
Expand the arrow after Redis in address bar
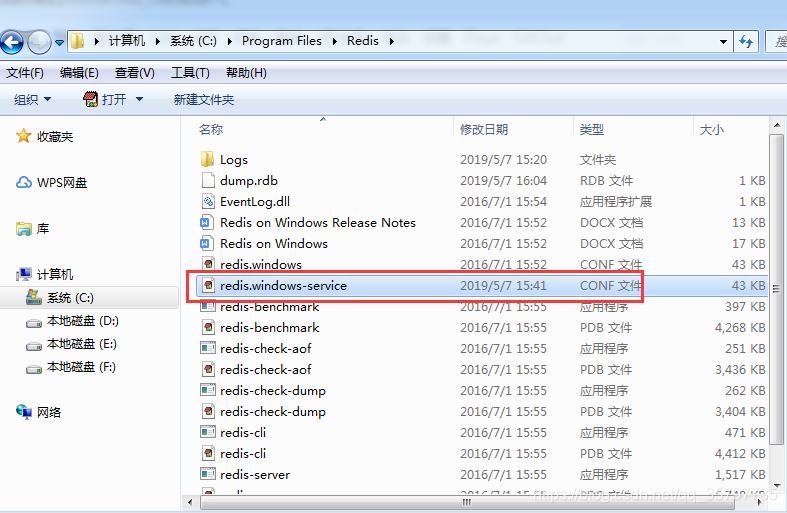coord(391,41)
